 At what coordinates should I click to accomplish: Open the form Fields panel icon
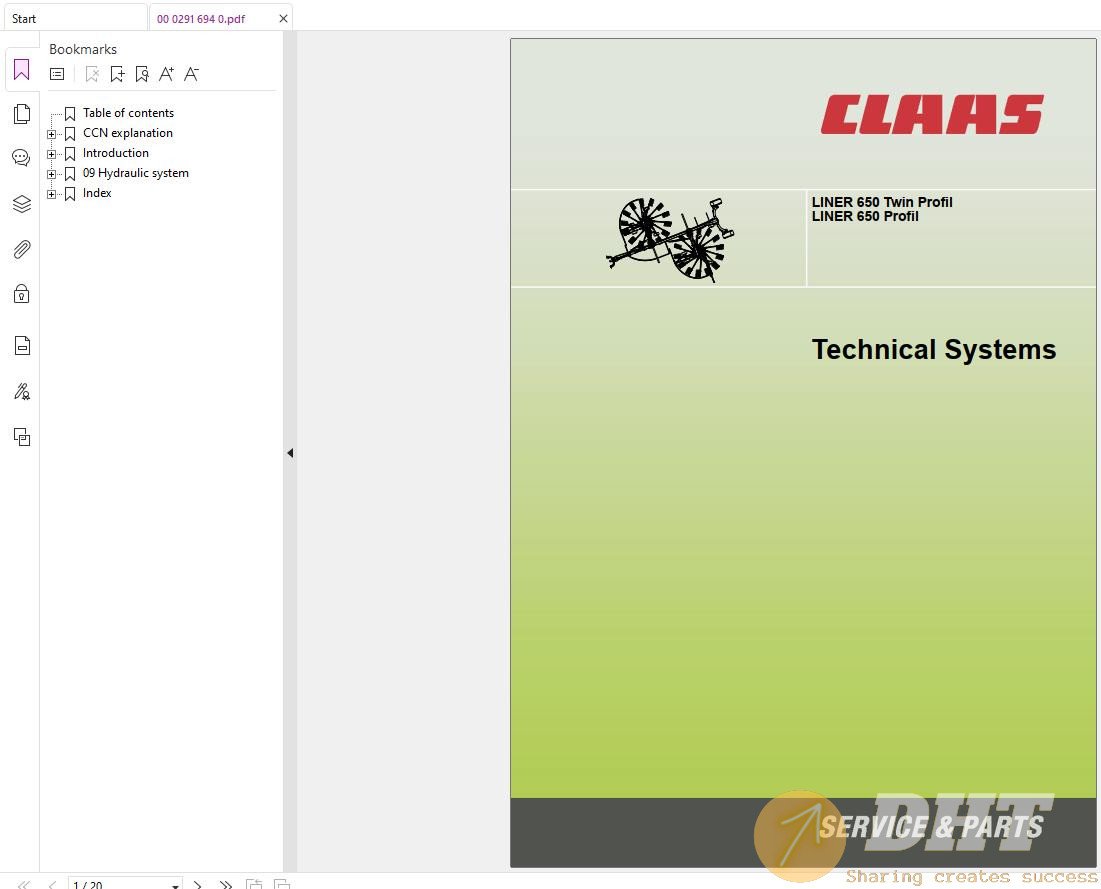coord(22,345)
